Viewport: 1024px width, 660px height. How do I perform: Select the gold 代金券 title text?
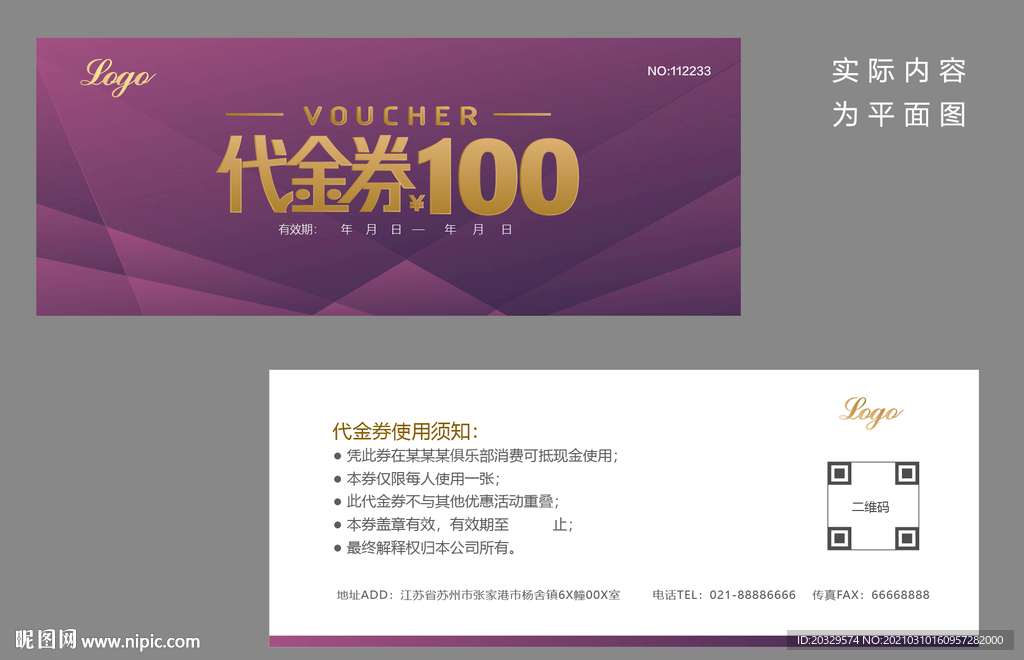point(314,172)
